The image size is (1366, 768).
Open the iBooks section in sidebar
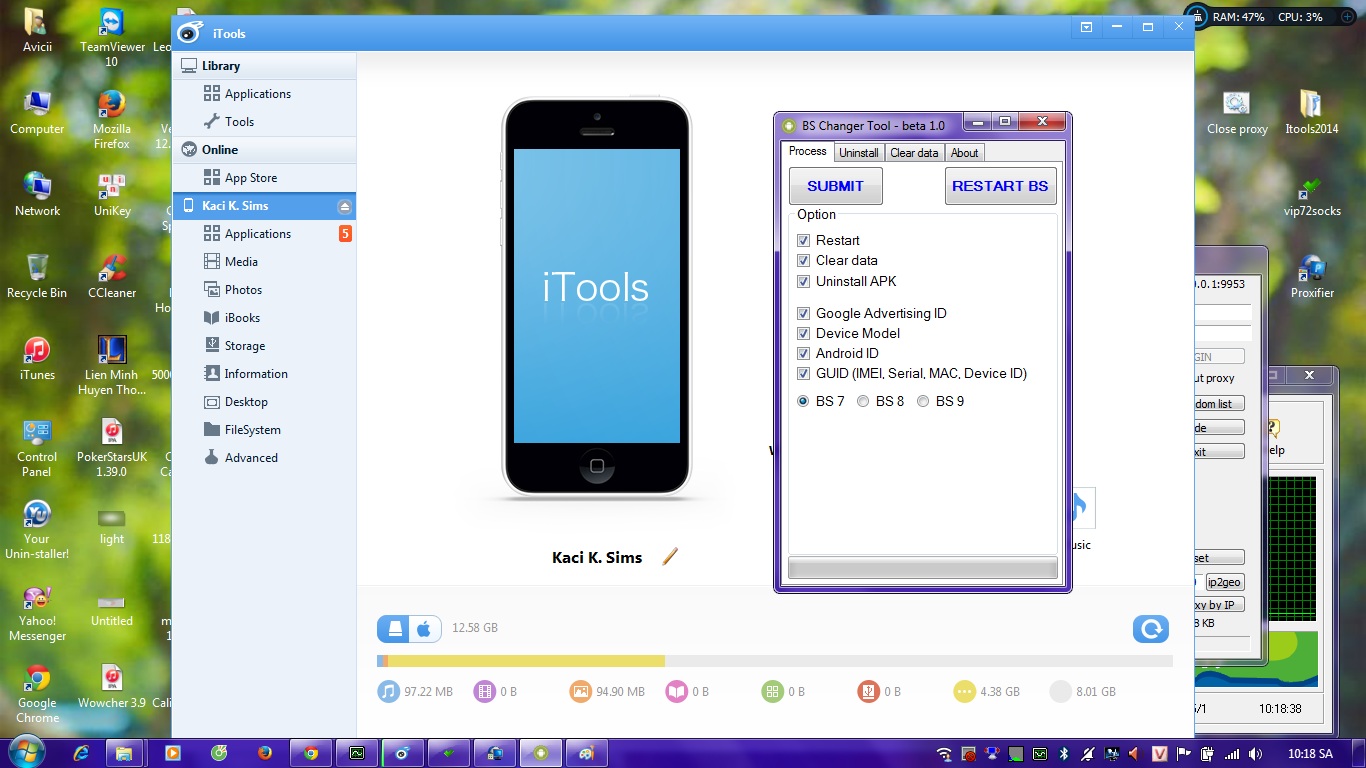pos(242,318)
